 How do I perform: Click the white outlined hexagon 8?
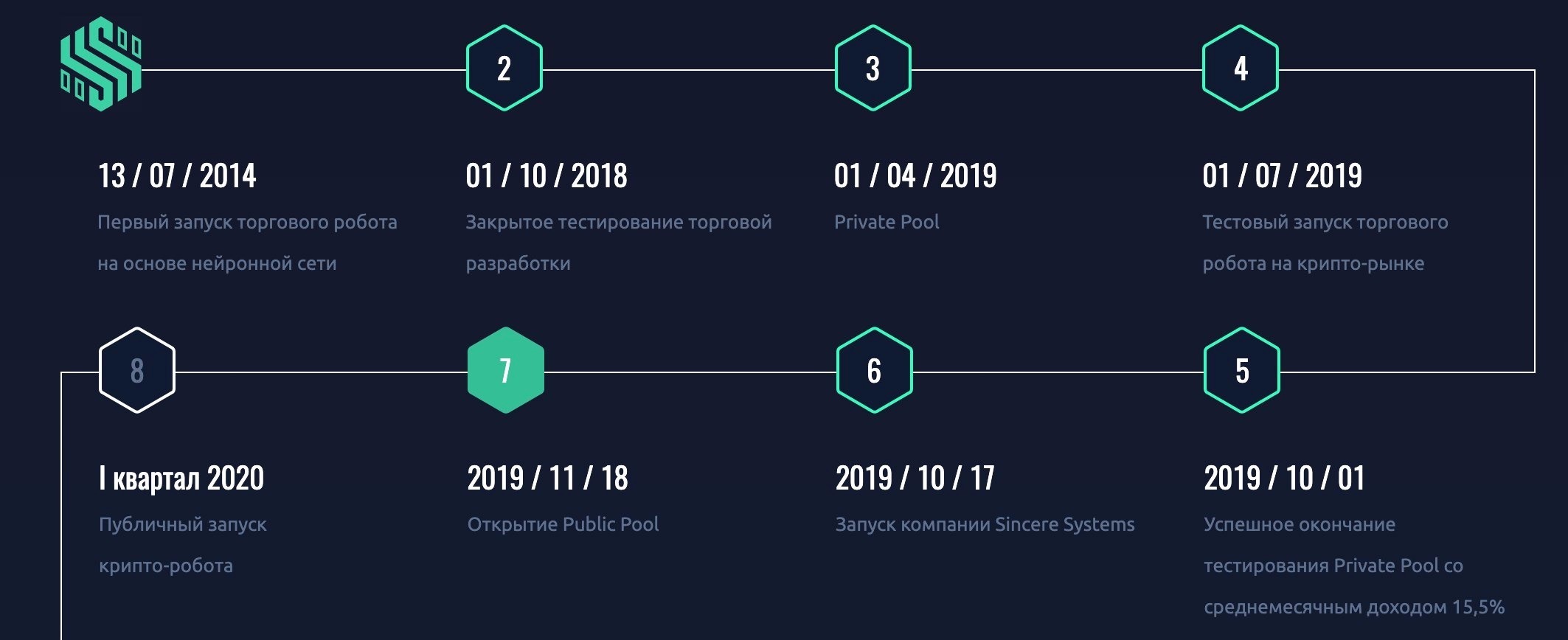tap(137, 371)
